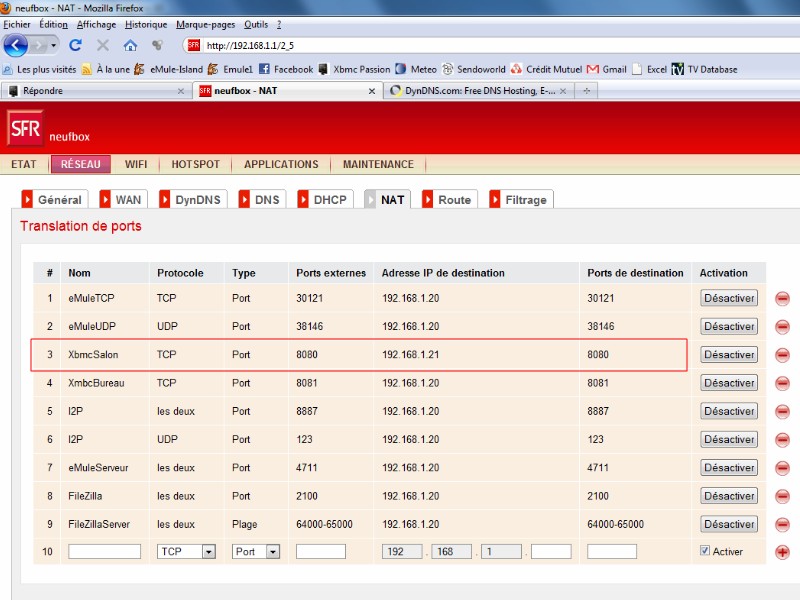Focus the Ports externes field in row 10
The image size is (800, 600).
coord(321,552)
